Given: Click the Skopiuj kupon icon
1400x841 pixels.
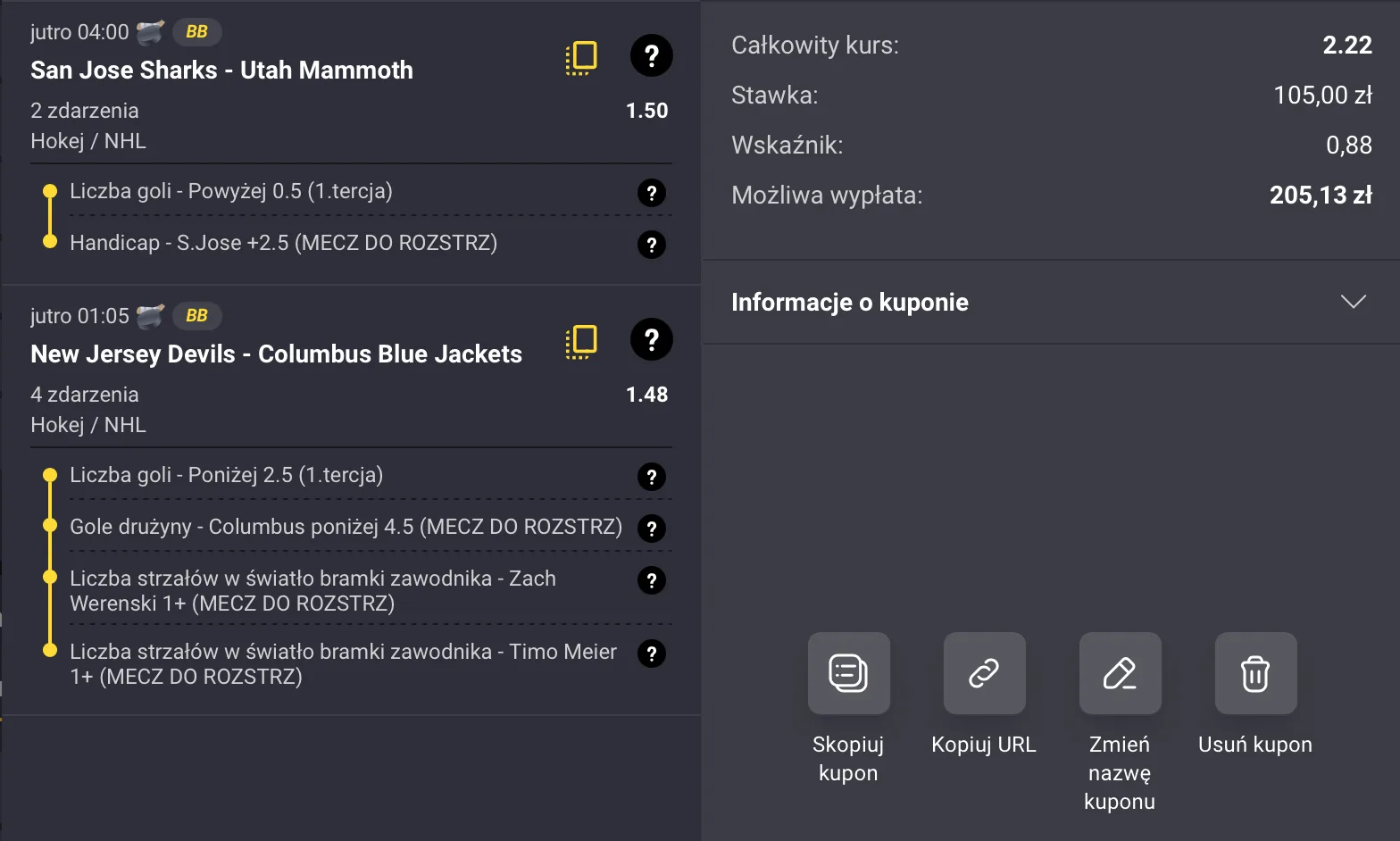Looking at the screenshot, I should (847, 673).
